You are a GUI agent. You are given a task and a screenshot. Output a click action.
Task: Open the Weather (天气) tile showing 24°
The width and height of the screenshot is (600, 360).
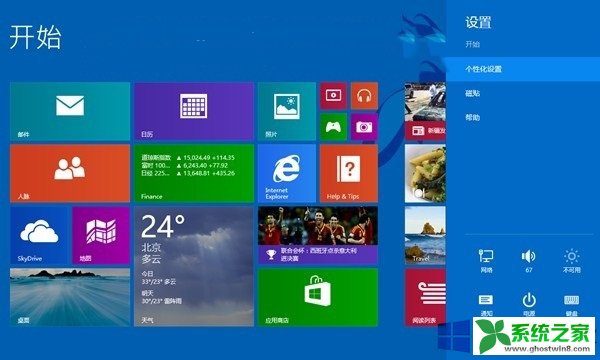[x=194, y=266]
